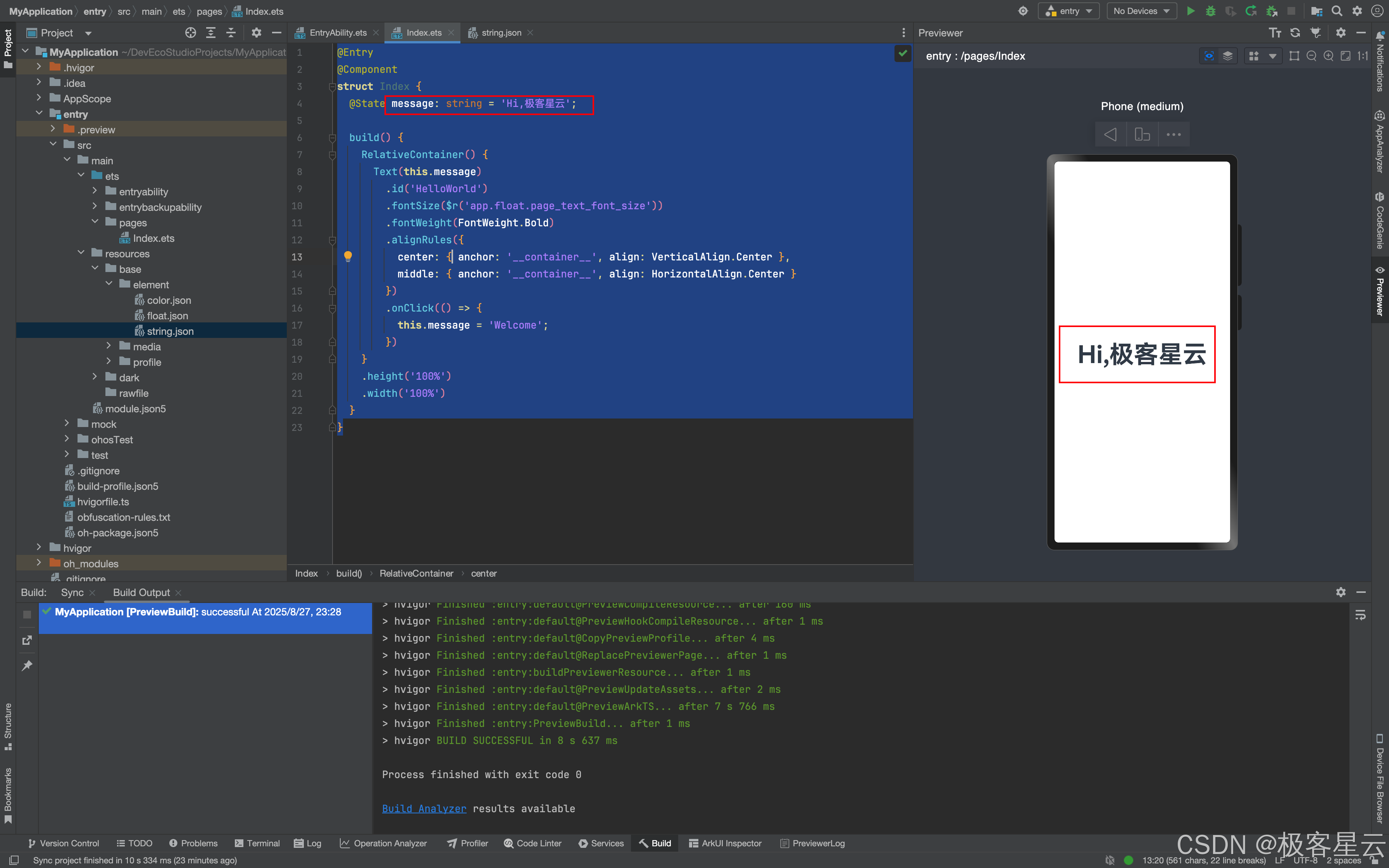The width and height of the screenshot is (1389, 868).
Task: Toggle Notifications side panel
Action: [x=1380, y=61]
